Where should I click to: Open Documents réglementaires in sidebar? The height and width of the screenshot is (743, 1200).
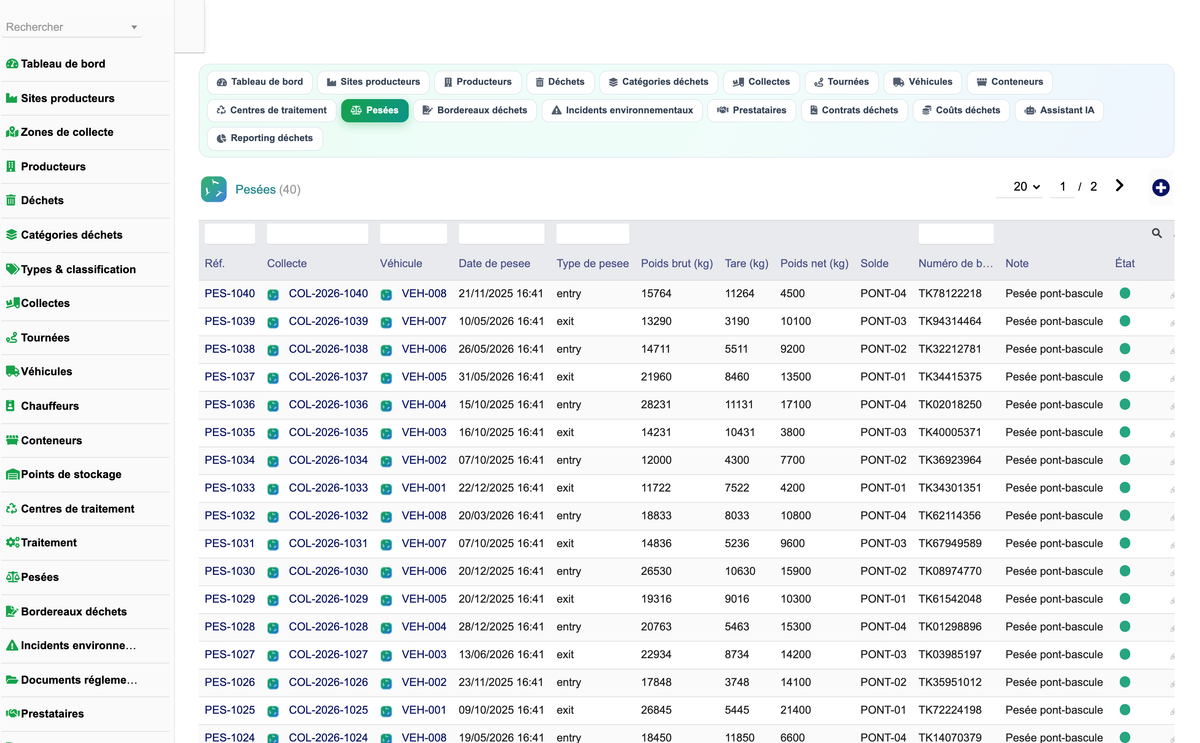pyautogui.click(x=79, y=680)
